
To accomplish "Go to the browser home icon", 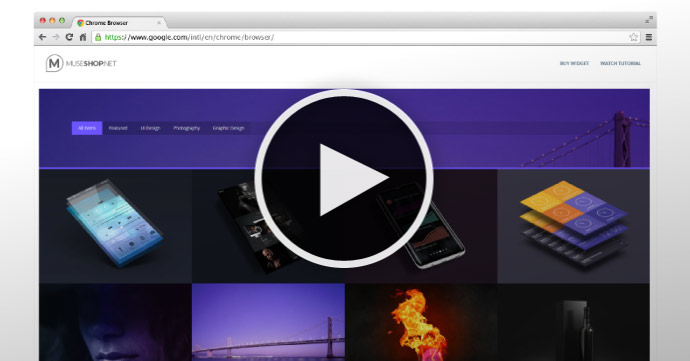I will pyautogui.click(x=83, y=37).
